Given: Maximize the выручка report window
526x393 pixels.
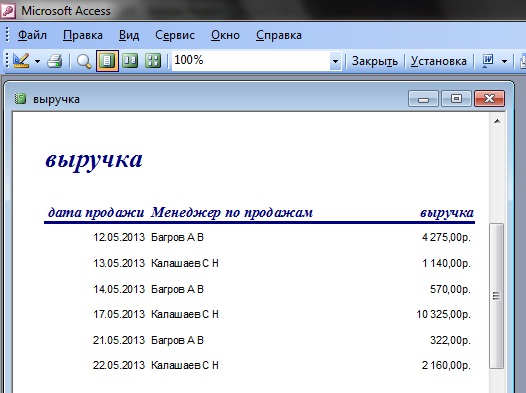Looking at the screenshot, I should [456, 99].
